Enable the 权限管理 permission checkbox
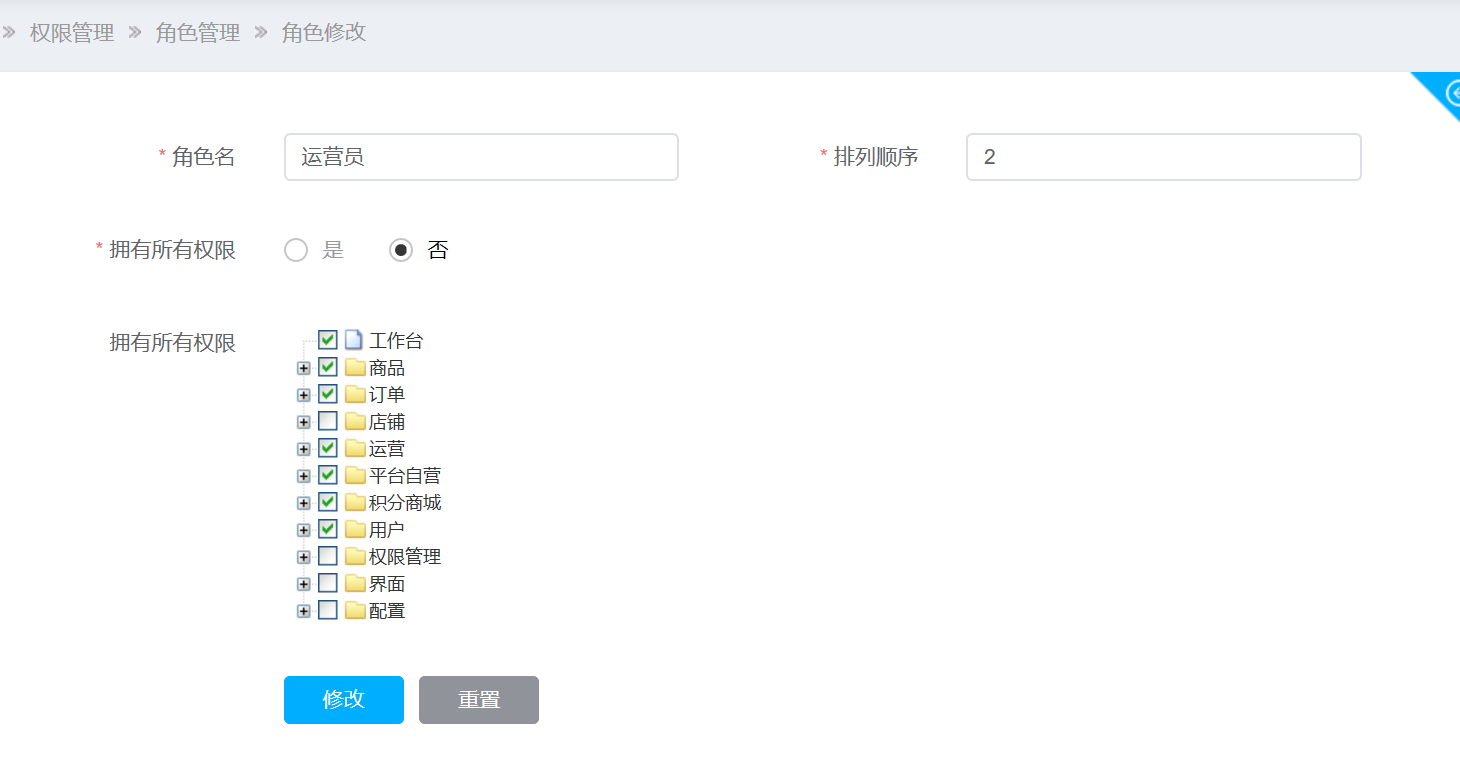1460x766 pixels. (328, 556)
